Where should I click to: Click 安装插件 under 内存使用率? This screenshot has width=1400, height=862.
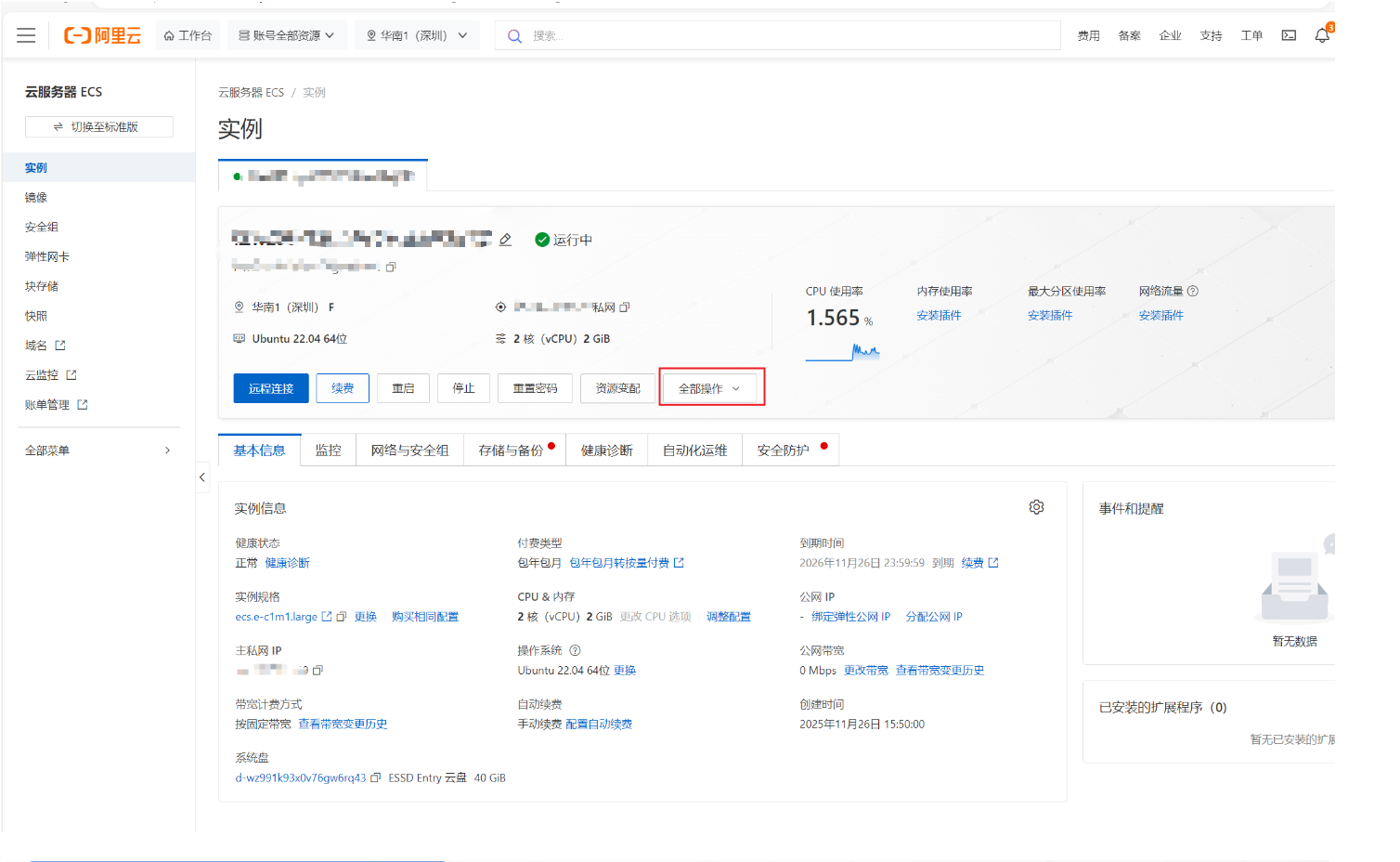click(x=939, y=316)
